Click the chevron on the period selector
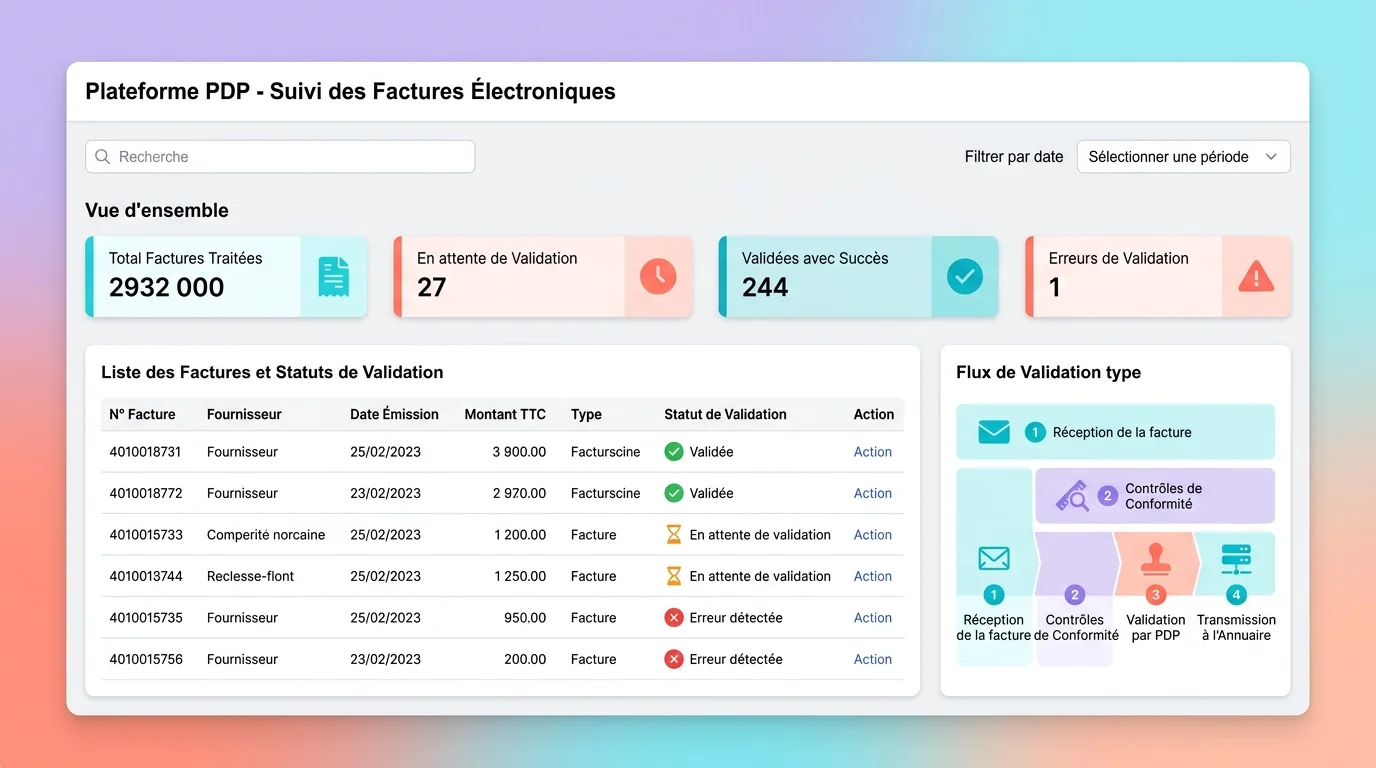Image resolution: width=1376 pixels, height=768 pixels. click(x=1271, y=156)
